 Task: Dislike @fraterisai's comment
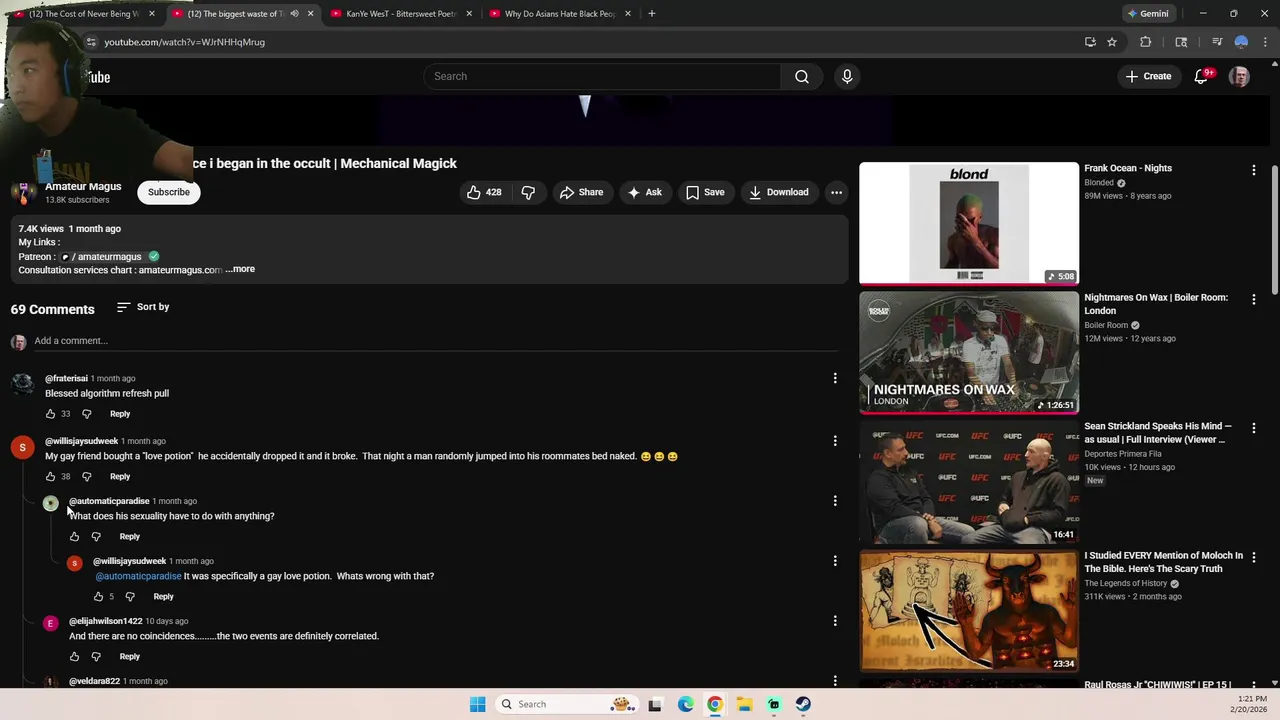(87, 414)
